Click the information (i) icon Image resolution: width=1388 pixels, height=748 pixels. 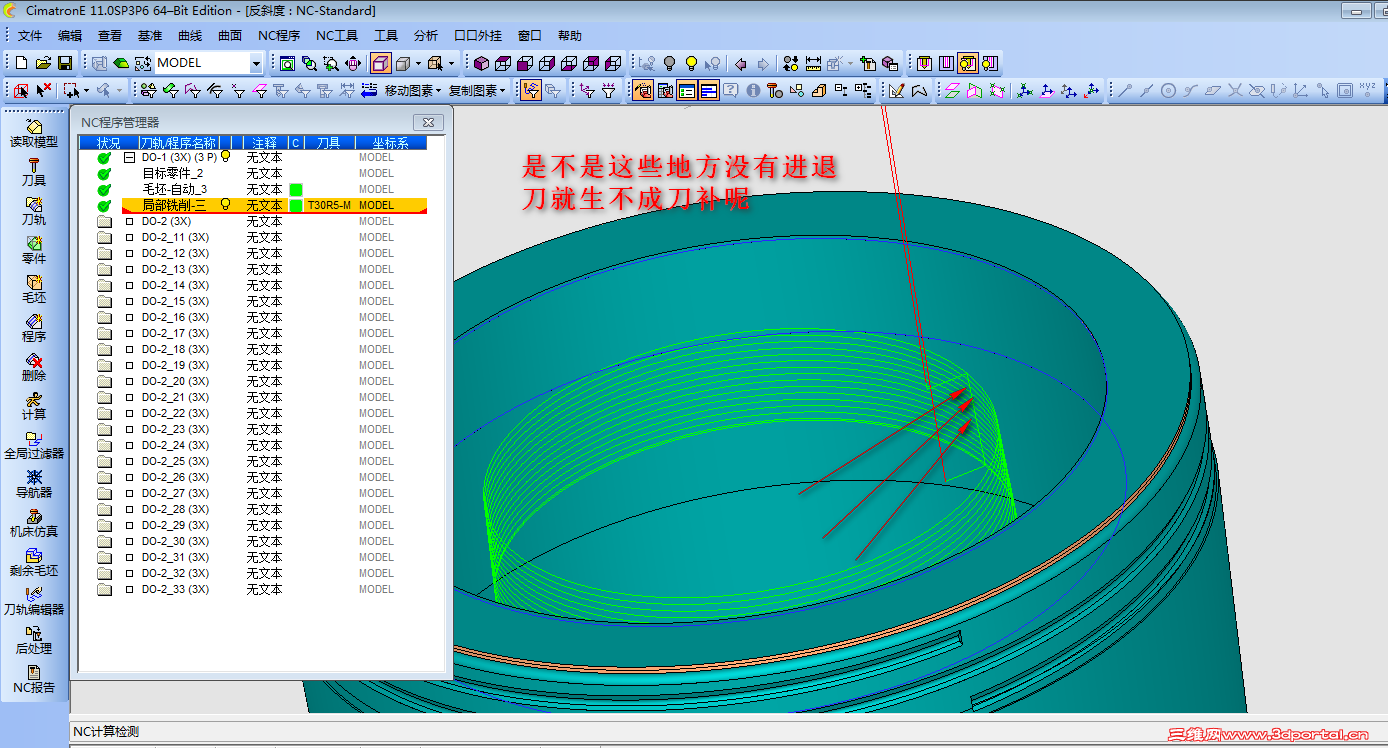click(x=753, y=91)
